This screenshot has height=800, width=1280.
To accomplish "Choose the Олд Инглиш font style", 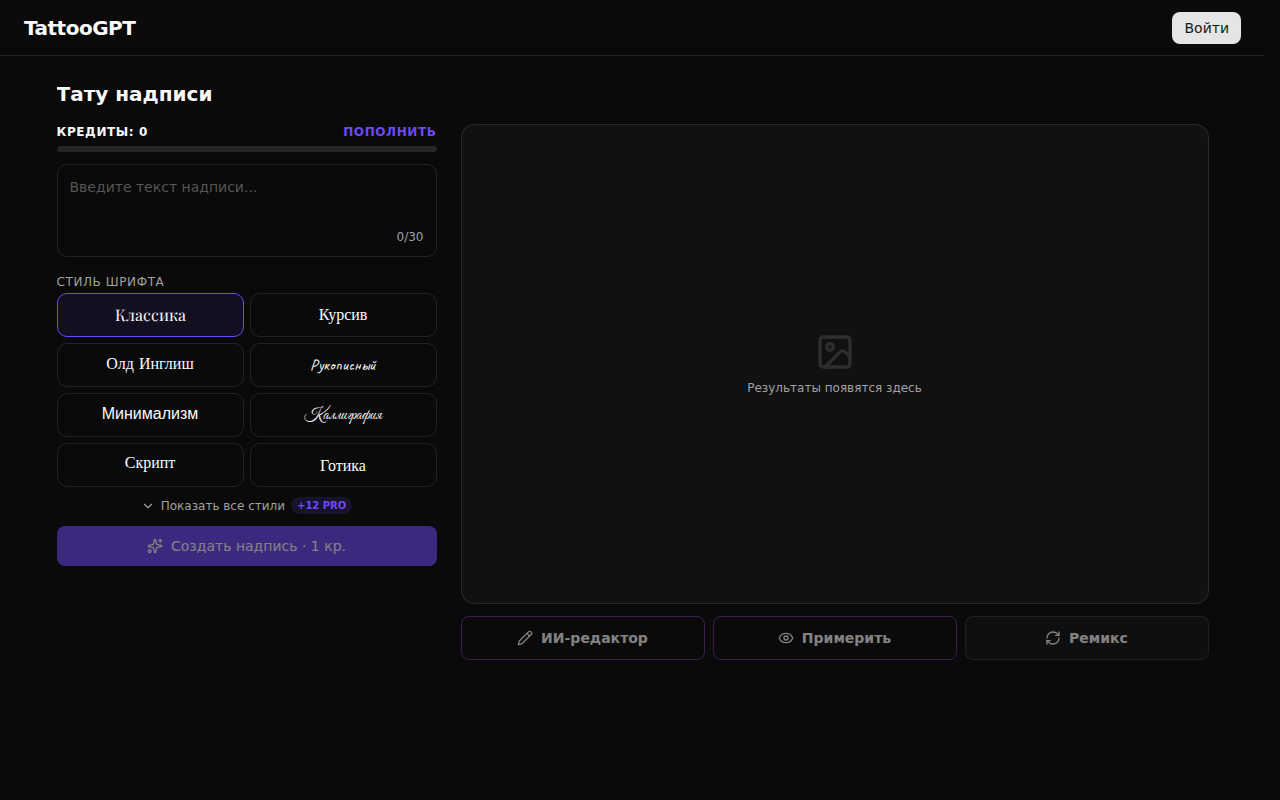I will (150, 365).
